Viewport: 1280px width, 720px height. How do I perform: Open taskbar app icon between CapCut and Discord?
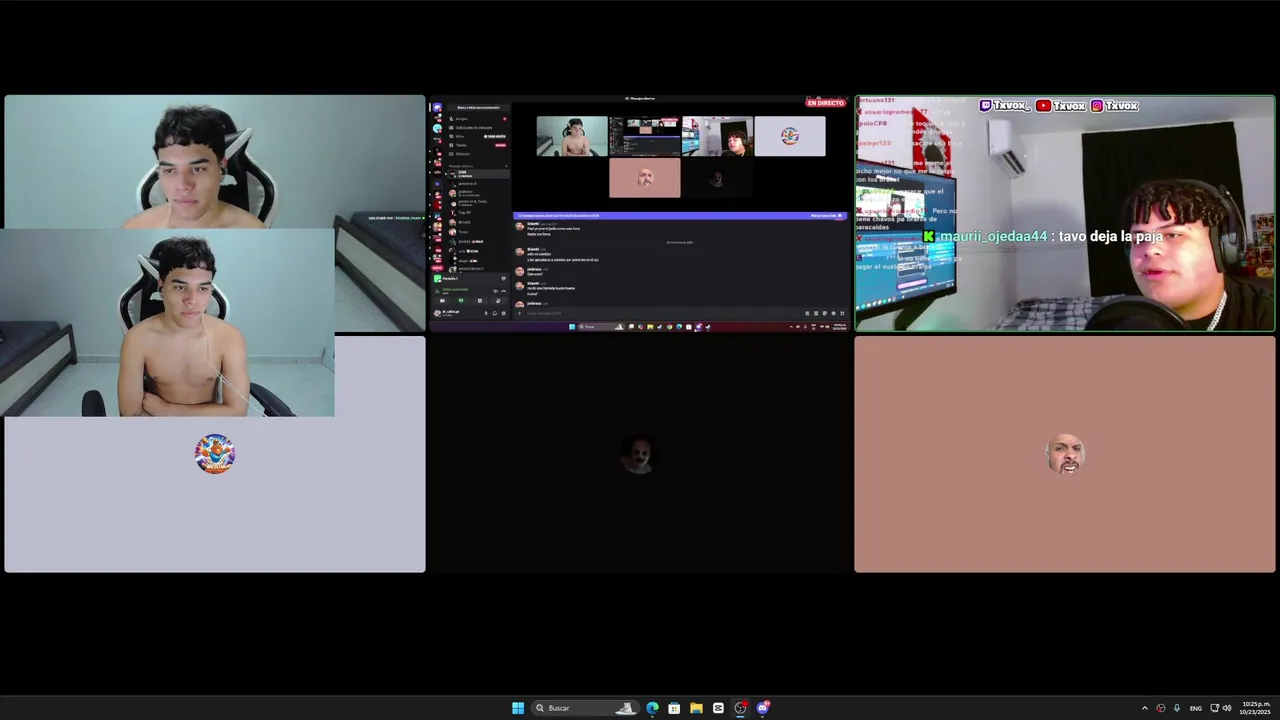[x=740, y=708]
